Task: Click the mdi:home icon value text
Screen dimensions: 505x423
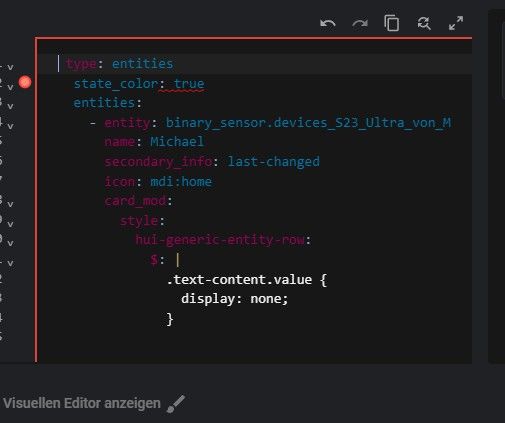Action: click(x=181, y=182)
